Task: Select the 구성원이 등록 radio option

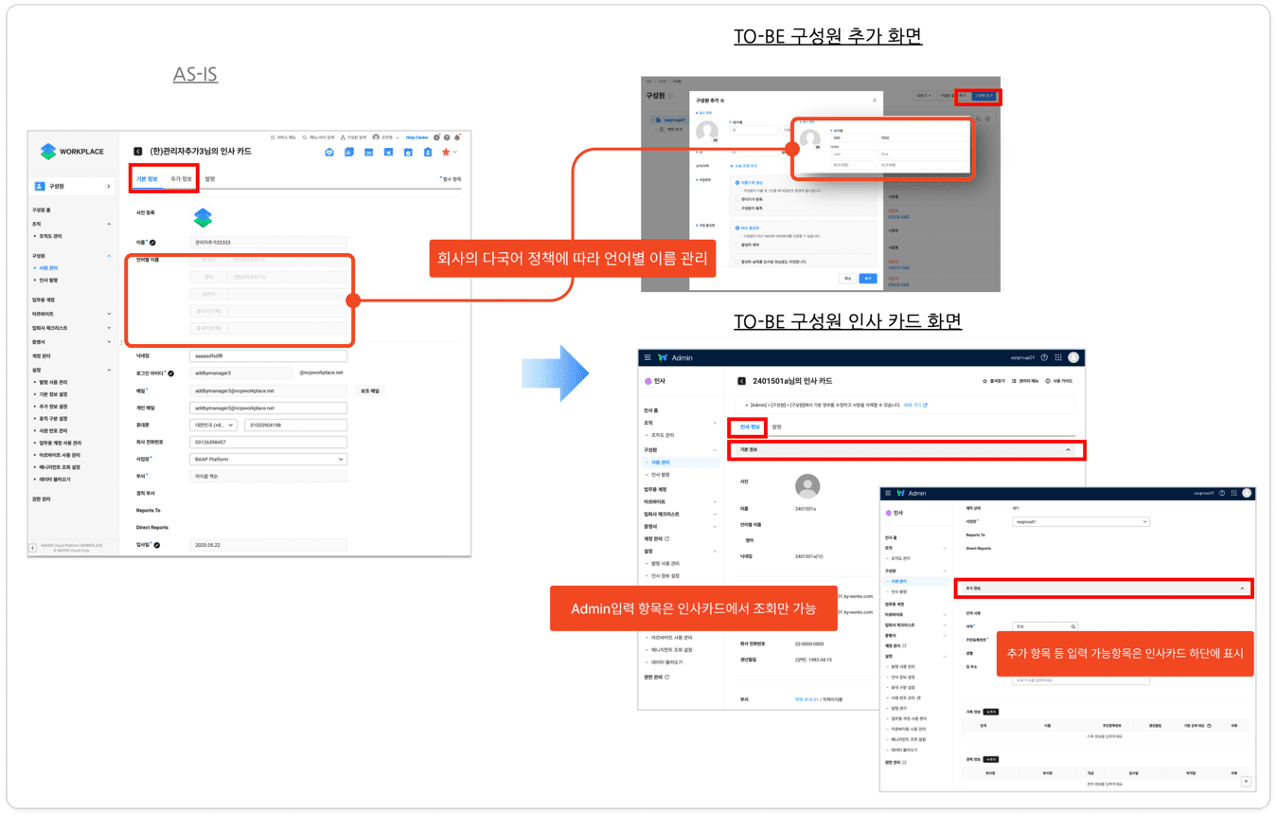Action: (737, 208)
